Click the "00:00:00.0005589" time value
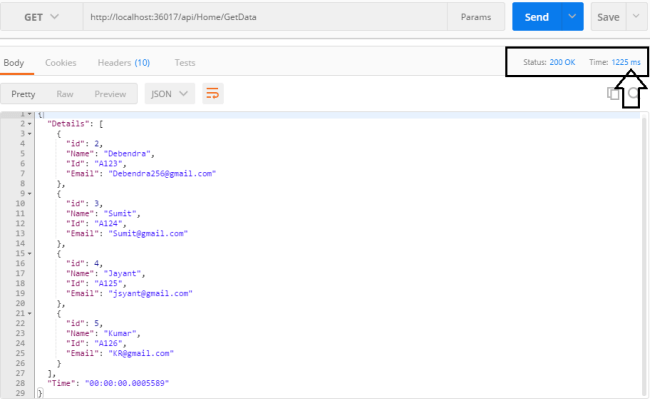Image resolution: width=650 pixels, height=401 pixels. coord(127,383)
